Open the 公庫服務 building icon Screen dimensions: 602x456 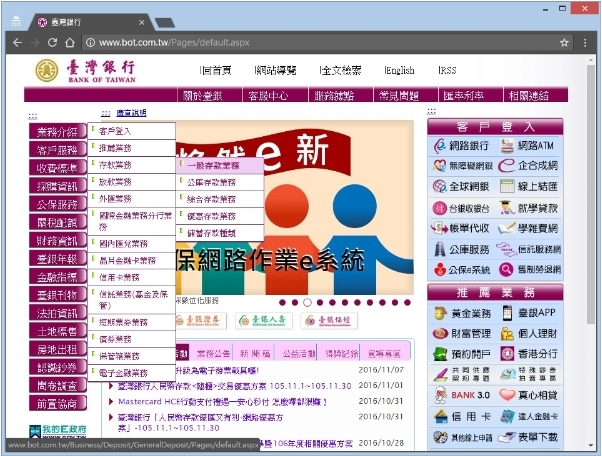(x=439, y=249)
